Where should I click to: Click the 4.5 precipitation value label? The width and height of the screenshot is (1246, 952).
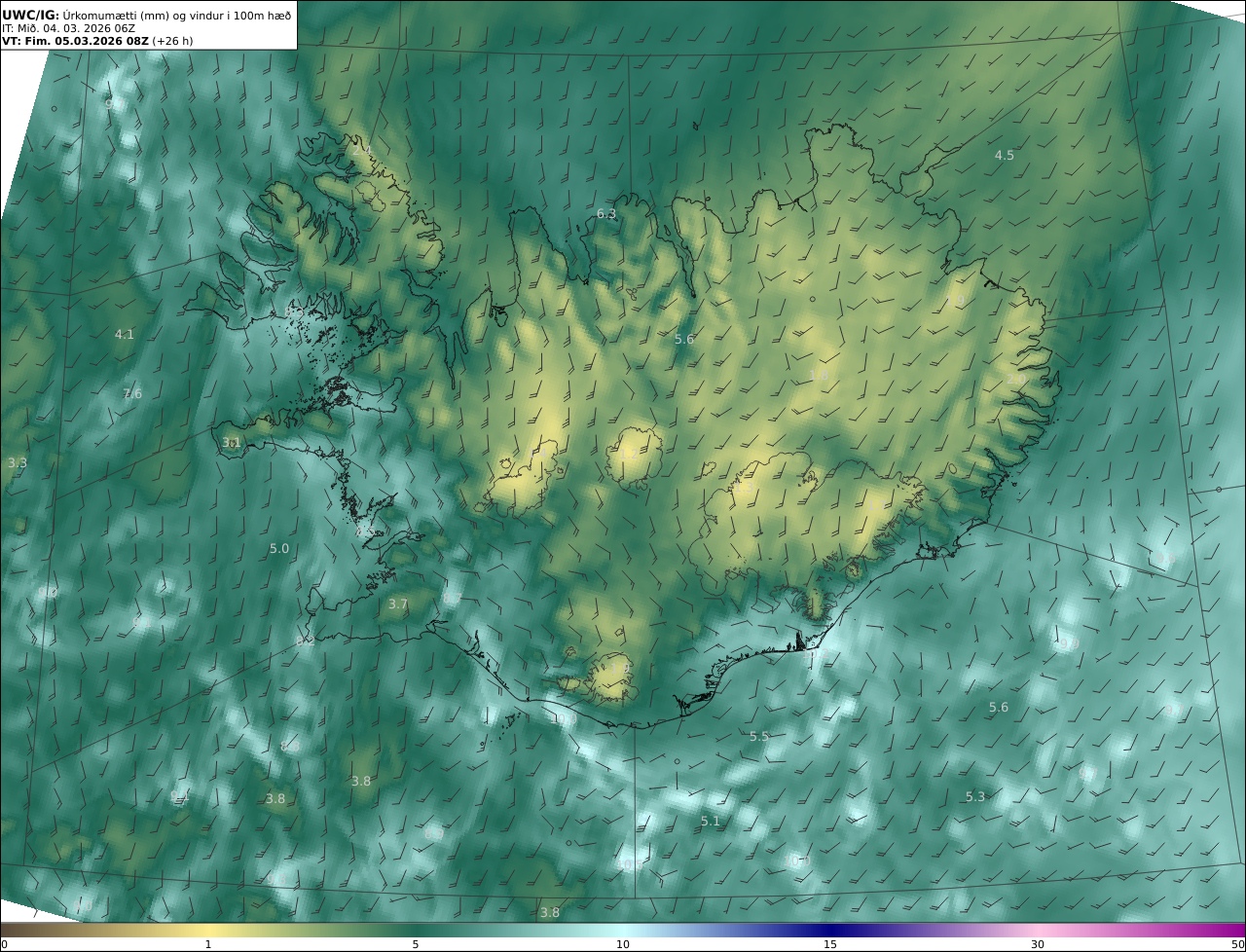point(1004,156)
